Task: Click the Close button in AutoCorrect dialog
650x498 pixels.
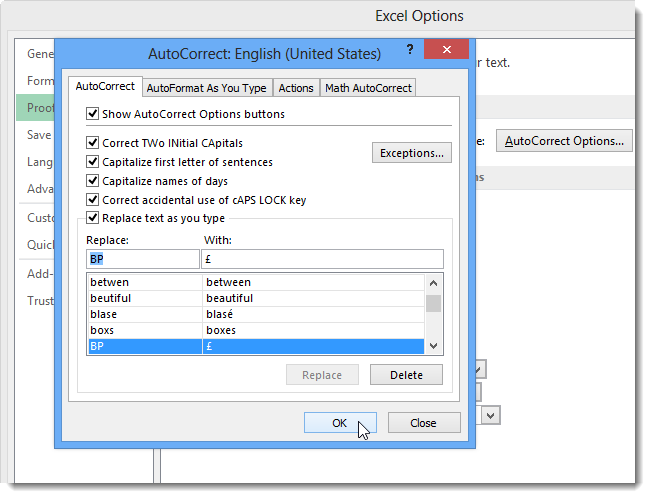Action: tap(424, 423)
